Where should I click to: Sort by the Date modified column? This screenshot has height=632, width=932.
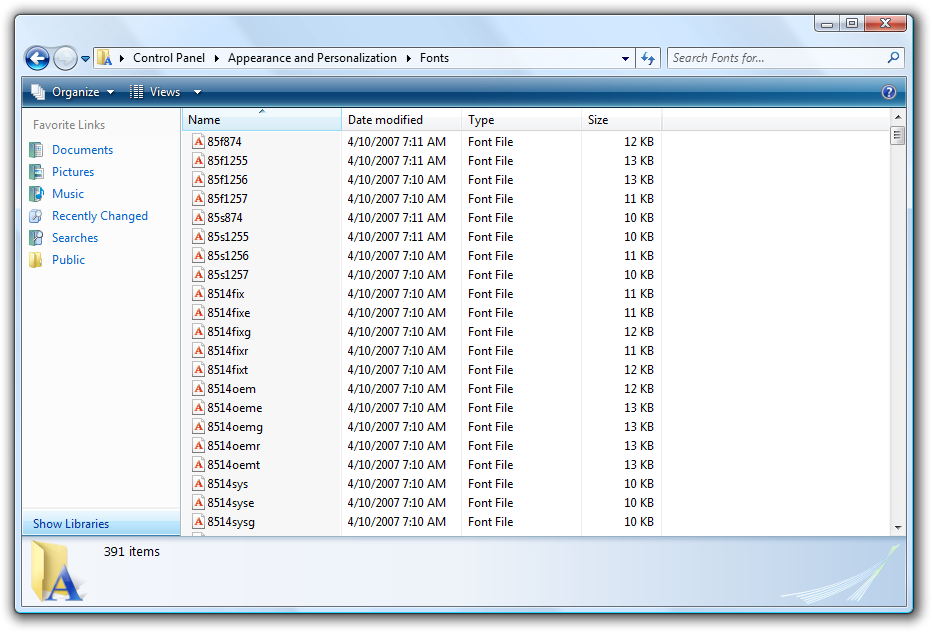(401, 120)
